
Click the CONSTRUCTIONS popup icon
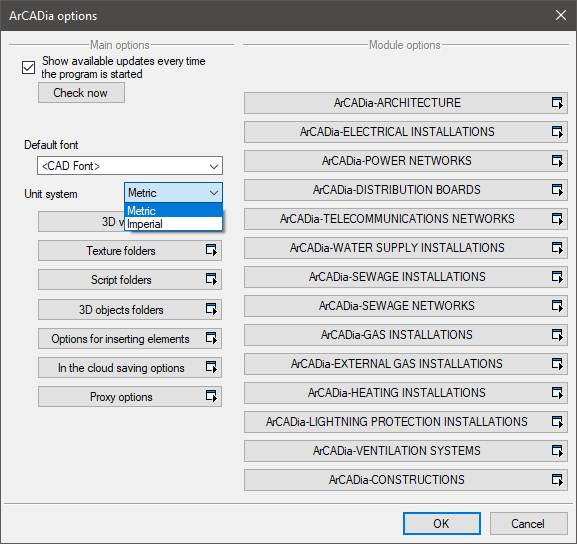557,480
